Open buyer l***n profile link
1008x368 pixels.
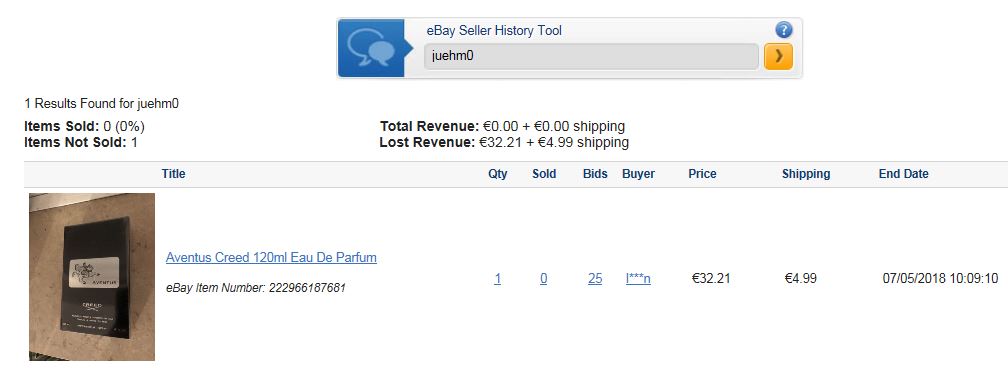(638, 279)
